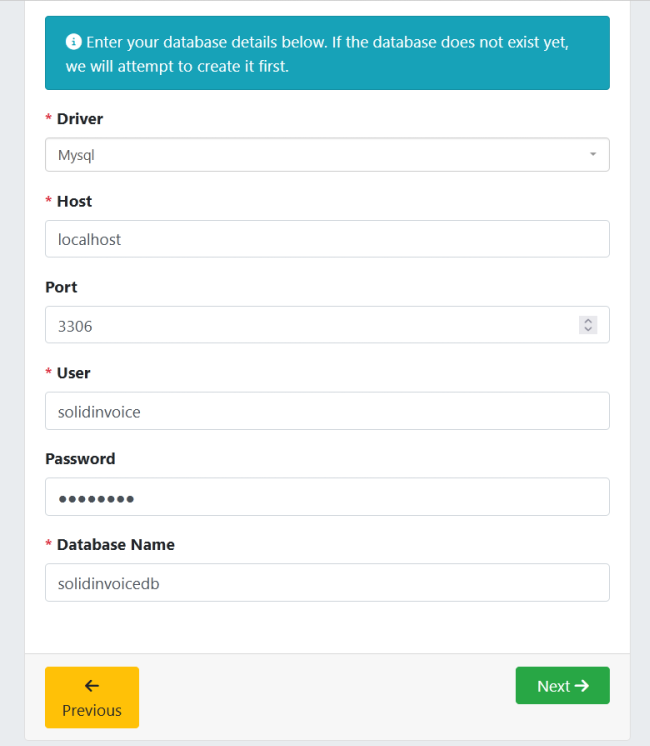Viewport: 650px width, 746px height.
Task: Decrease the Port value with the down arrow
Action: point(588,329)
